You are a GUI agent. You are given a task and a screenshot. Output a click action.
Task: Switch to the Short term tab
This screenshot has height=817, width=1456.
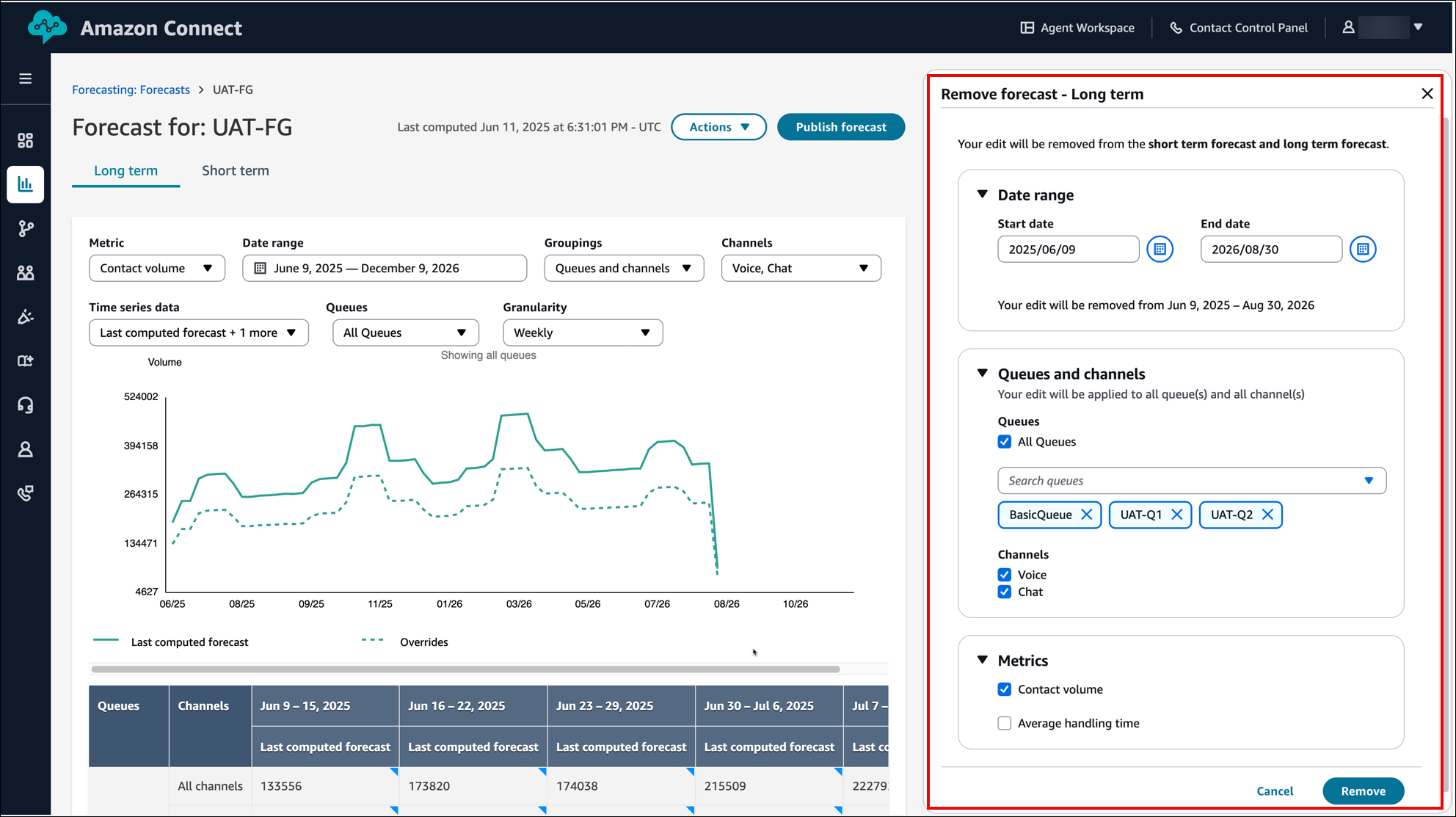[x=235, y=170]
